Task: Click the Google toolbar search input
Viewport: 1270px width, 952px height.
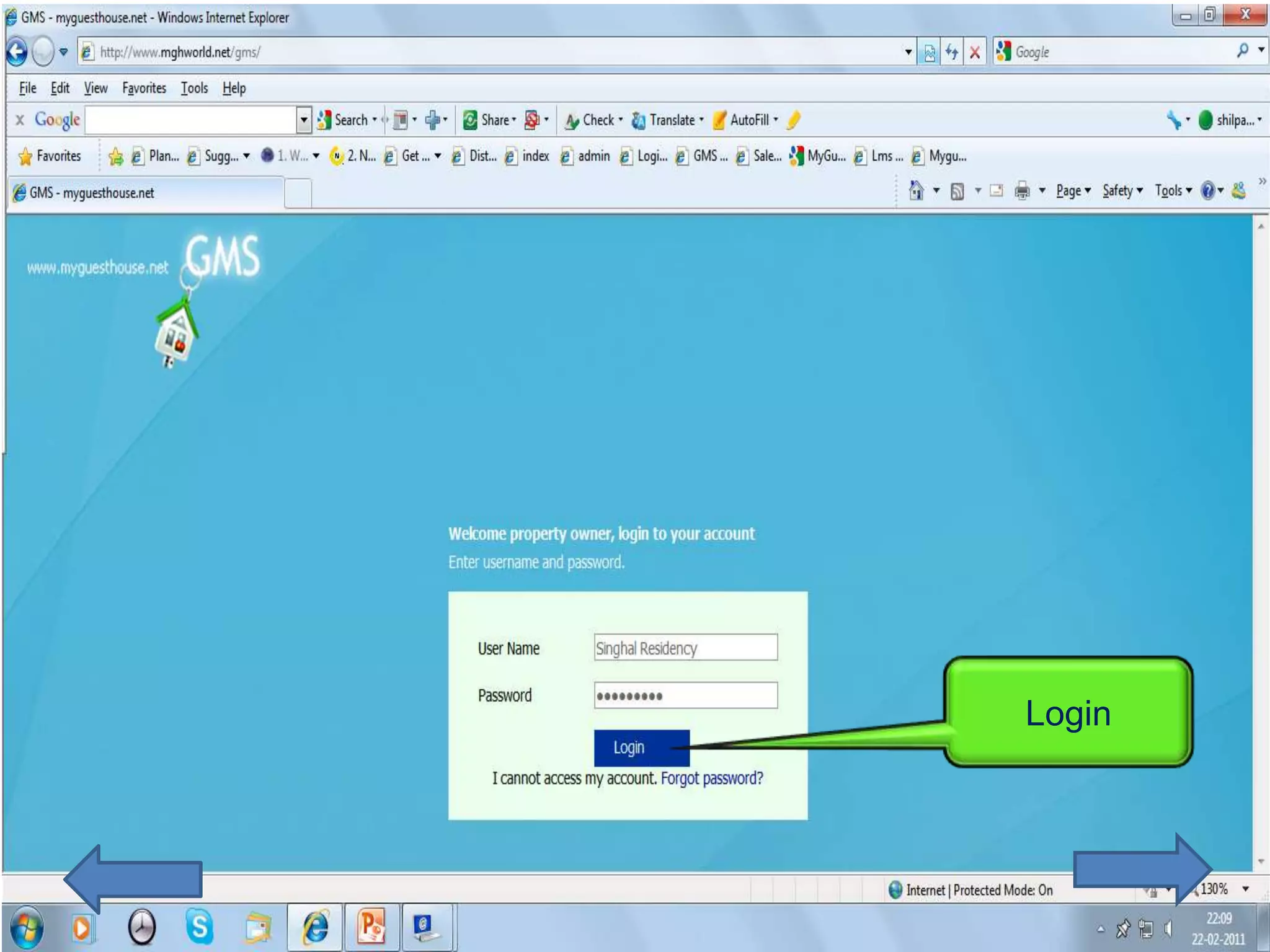Action: coord(190,120)
